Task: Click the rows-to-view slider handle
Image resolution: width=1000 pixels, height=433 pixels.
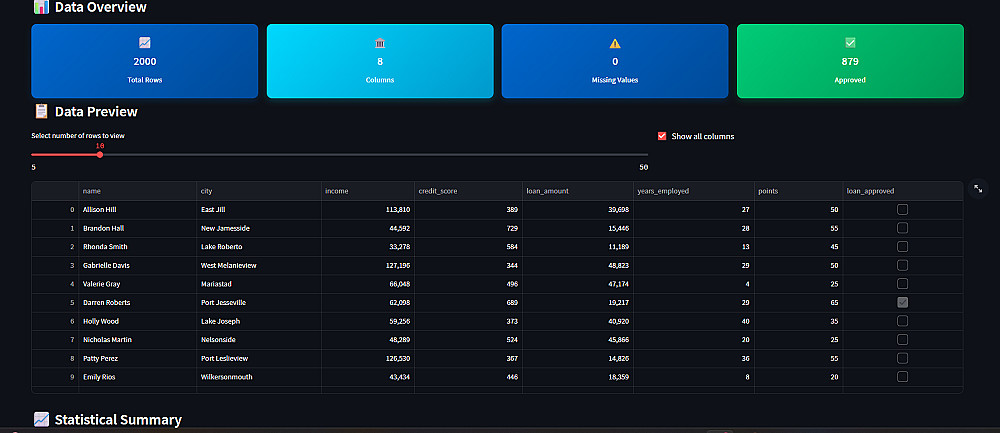Action: (100, 154)
